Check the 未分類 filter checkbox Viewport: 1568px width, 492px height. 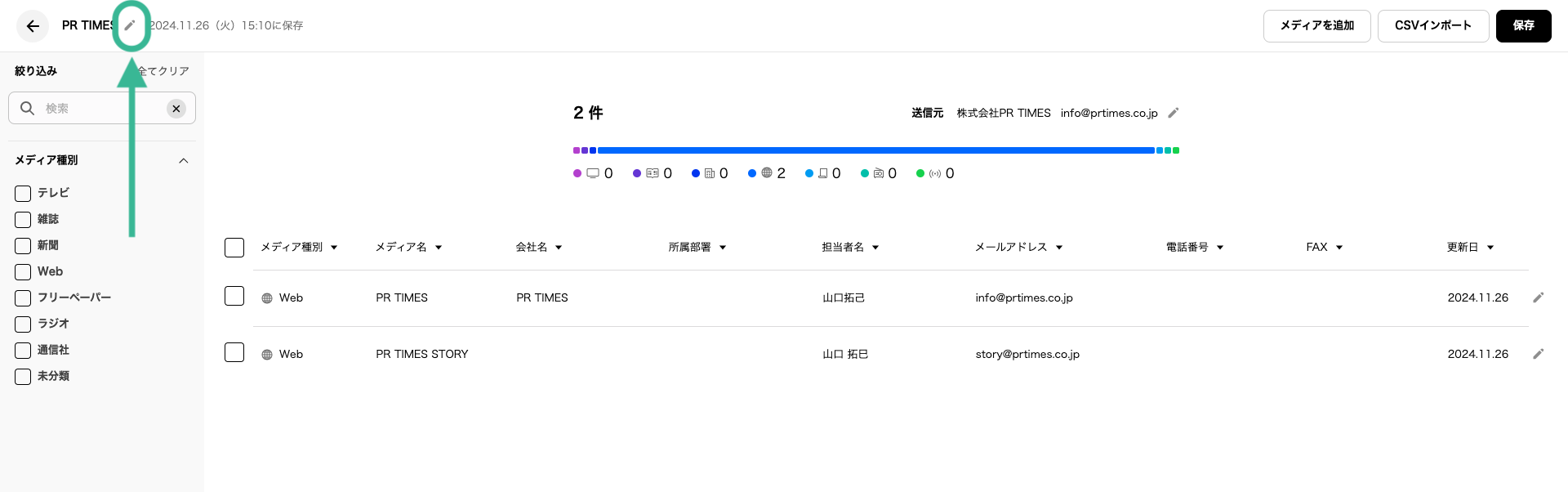coord(23,377)
